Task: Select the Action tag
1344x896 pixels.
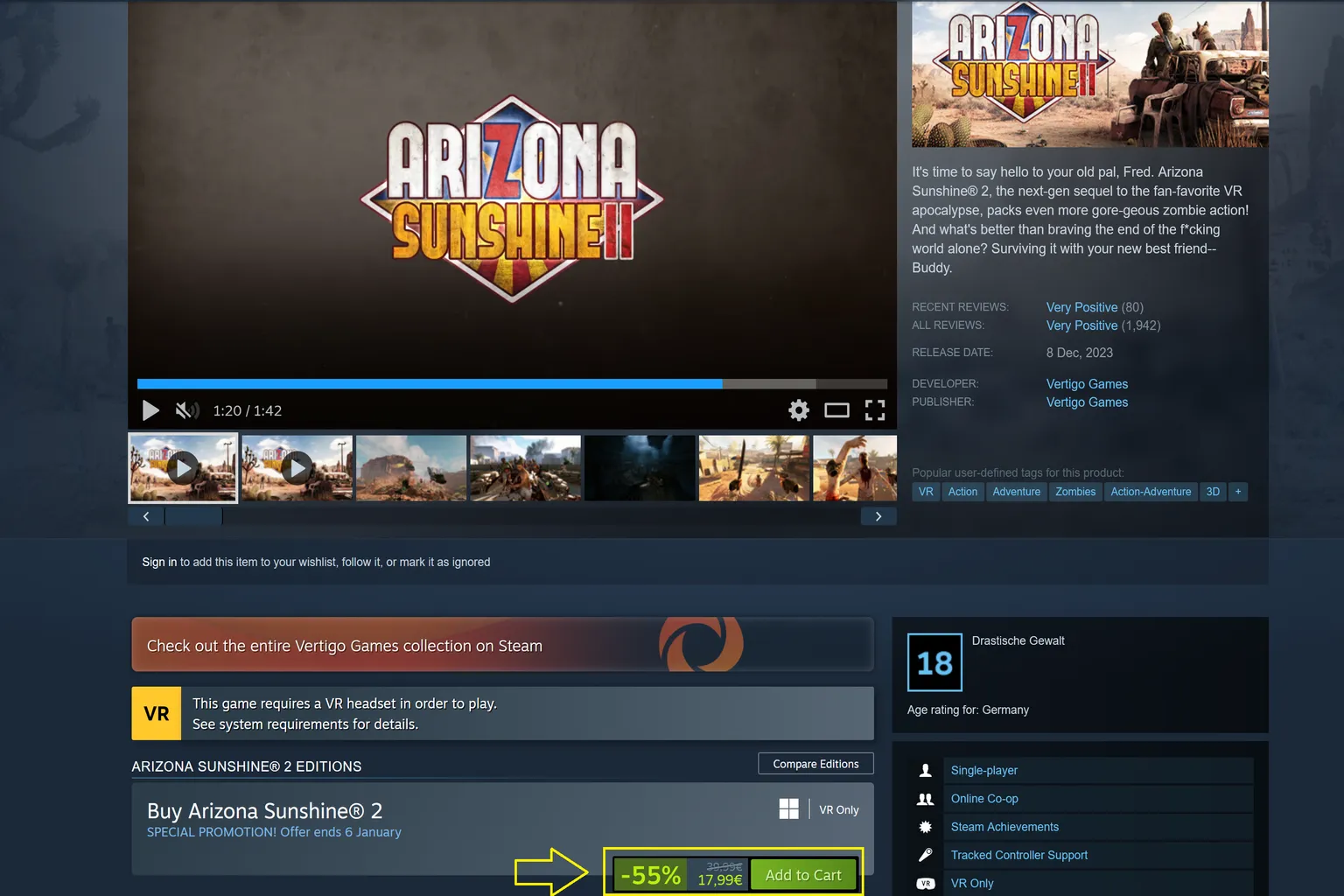Action: 962,492
